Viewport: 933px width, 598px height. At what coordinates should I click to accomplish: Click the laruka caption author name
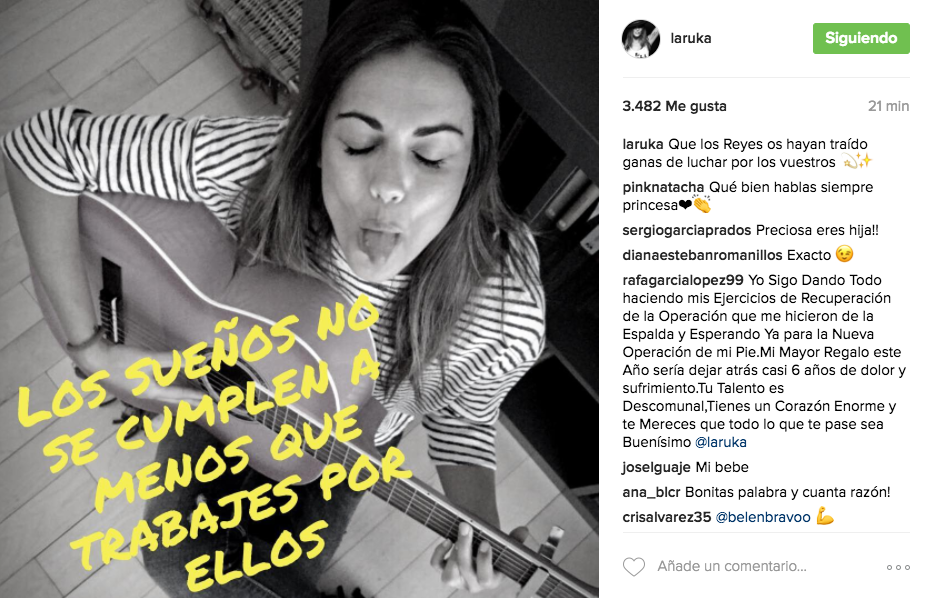click(643, 145)
